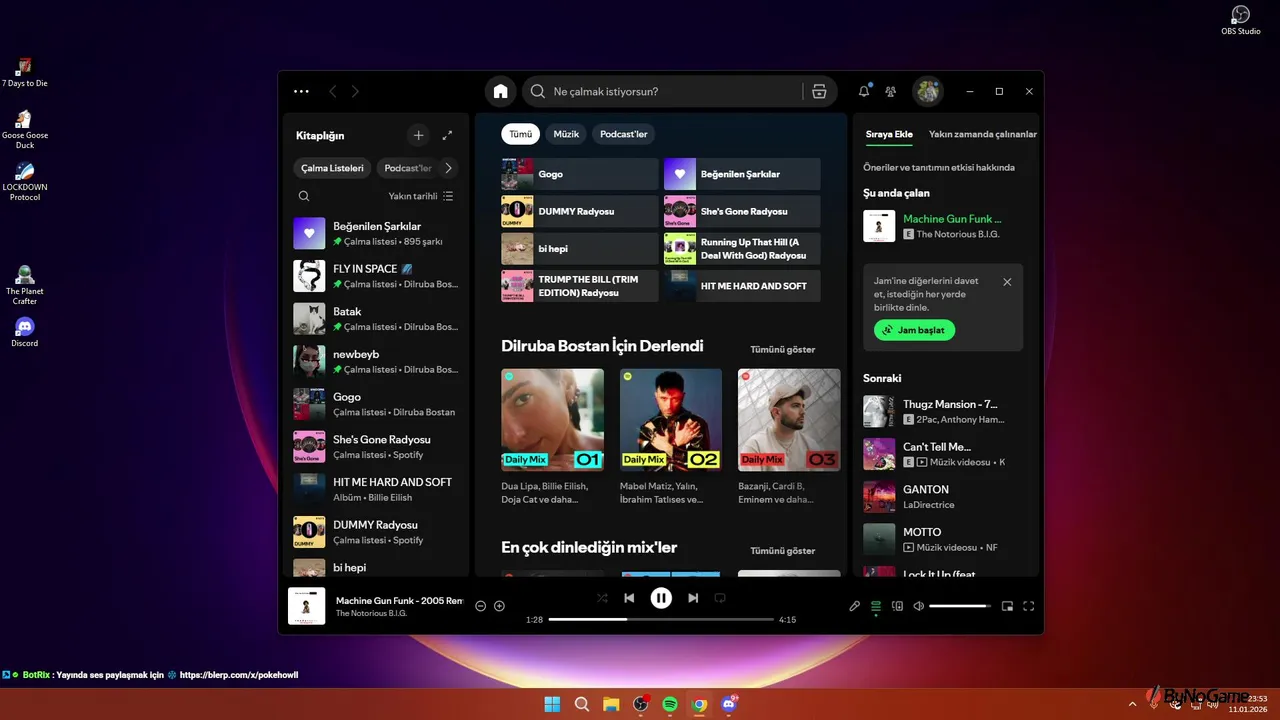Open Friend Activity icon
Image resolution: width=1280 pixels, height=720 pixels.
tap(891, 91)
